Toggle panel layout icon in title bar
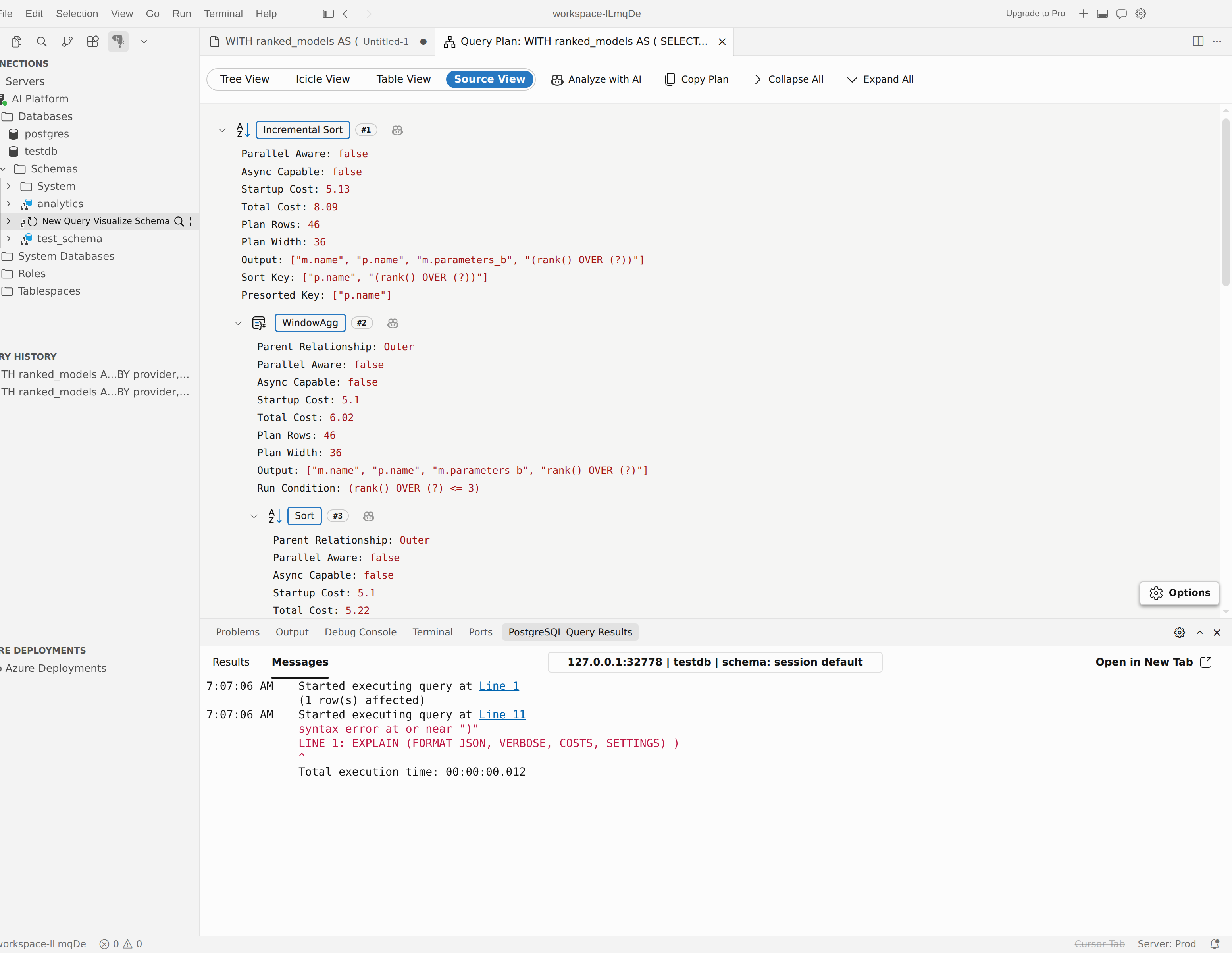Screen dimensions: 1232x953 1102,14
